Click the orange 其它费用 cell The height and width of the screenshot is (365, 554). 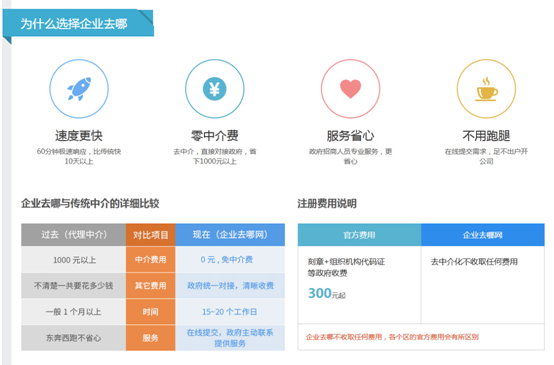(151, 285)
